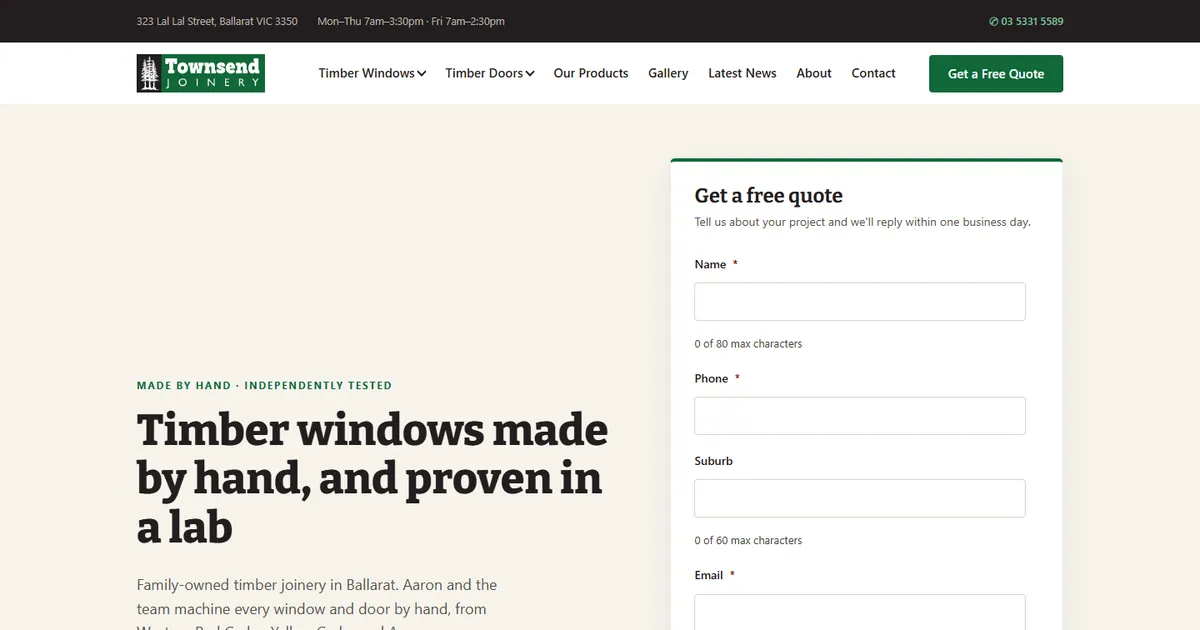Open the Townsend Joinery logo home link
The width and height of the screenshot is (1200, 630).
[200, 73]
